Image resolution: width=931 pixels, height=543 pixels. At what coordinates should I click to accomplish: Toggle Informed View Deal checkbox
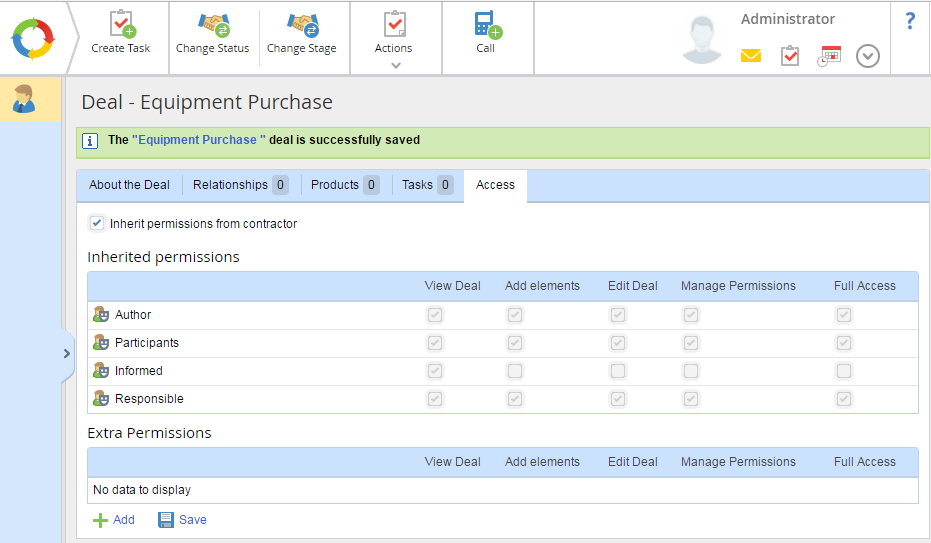click(x=435, y=371)
